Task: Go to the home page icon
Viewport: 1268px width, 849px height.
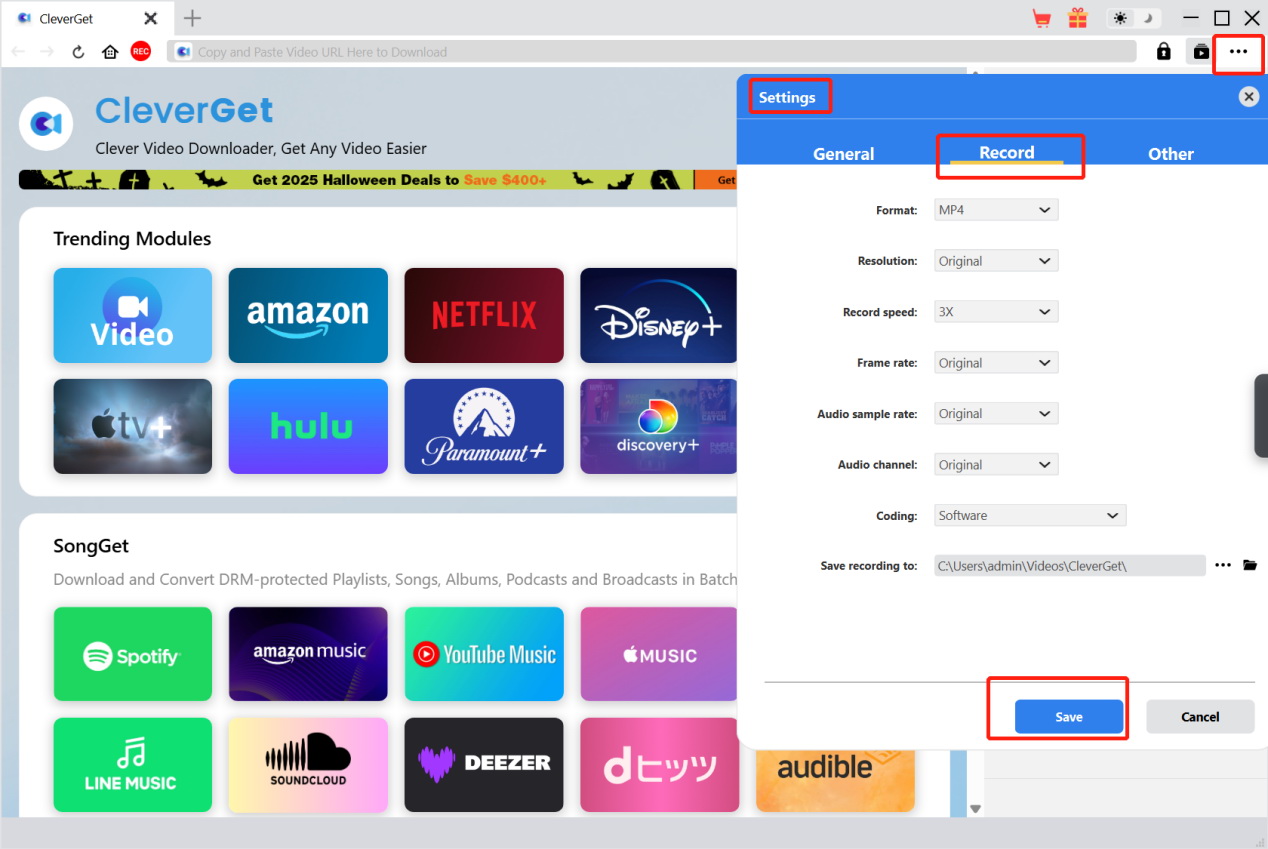Action: pos(110,52)
